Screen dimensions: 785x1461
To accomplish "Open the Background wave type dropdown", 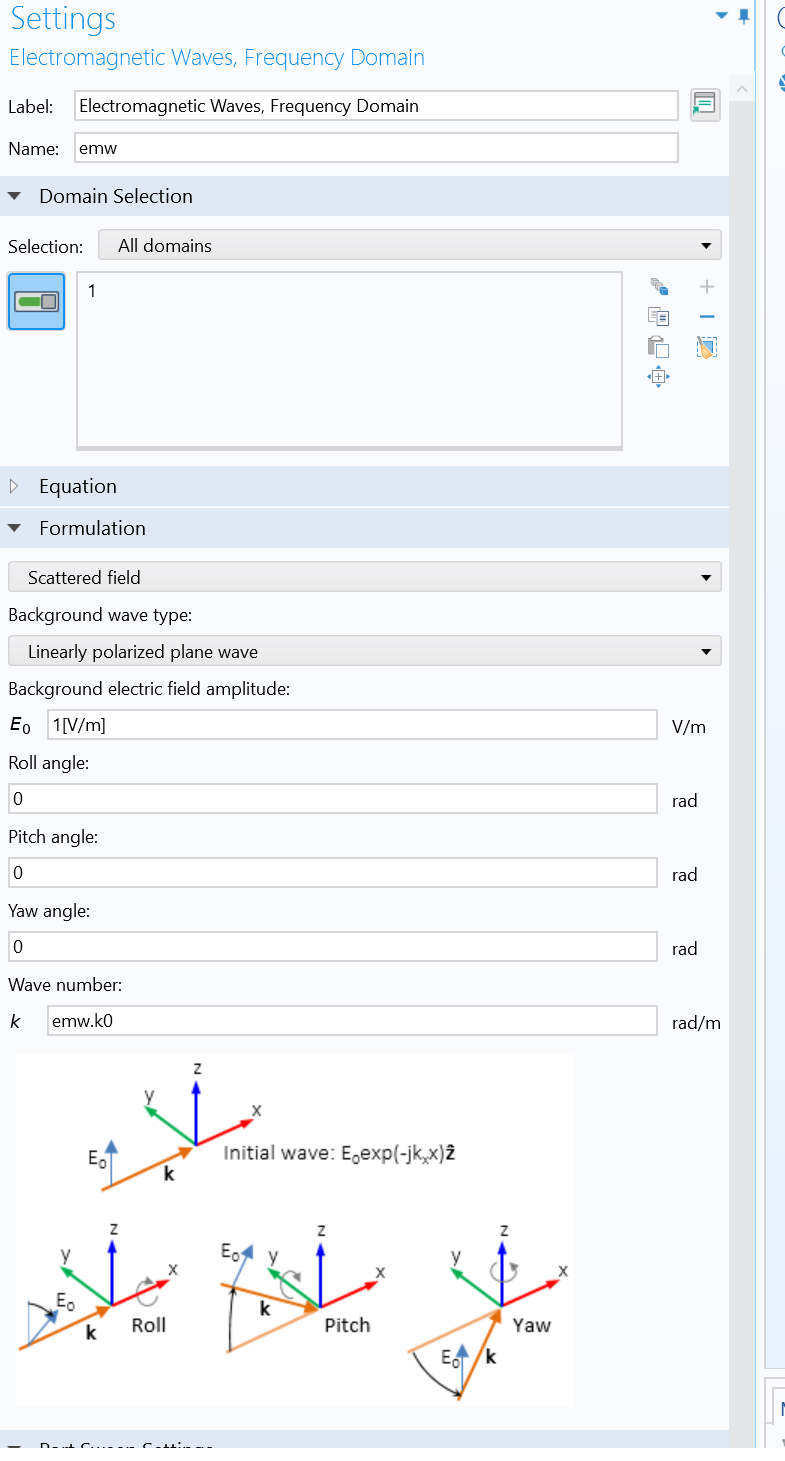I will coord(364,652).
